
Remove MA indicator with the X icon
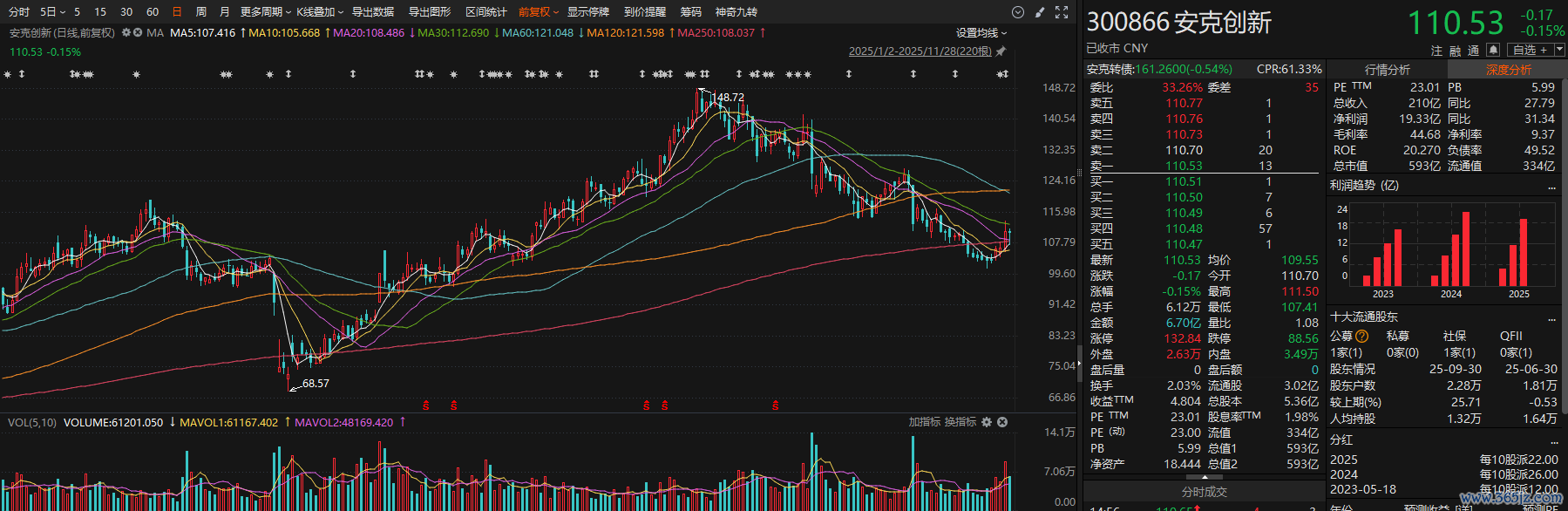tap(138, 33)
